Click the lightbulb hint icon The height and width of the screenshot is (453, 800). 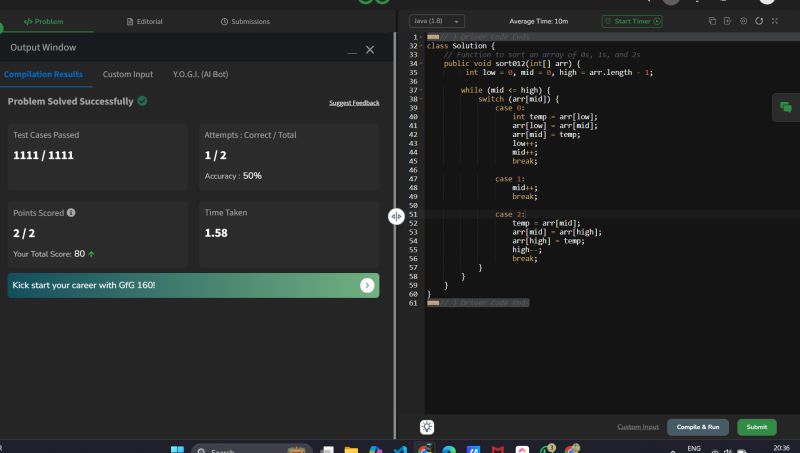427,427
